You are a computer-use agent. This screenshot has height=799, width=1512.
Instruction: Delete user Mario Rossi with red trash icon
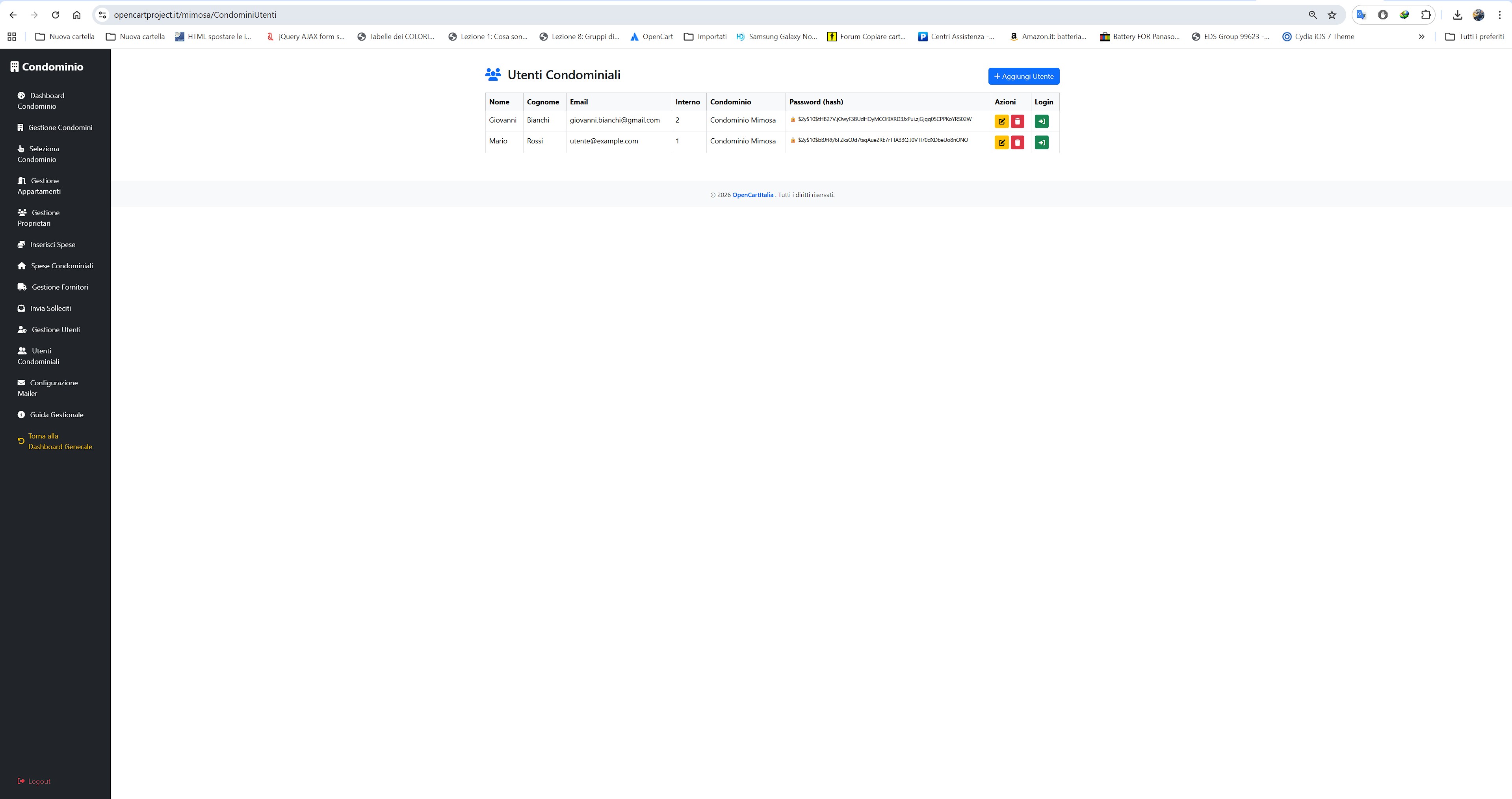[1017, 143]
